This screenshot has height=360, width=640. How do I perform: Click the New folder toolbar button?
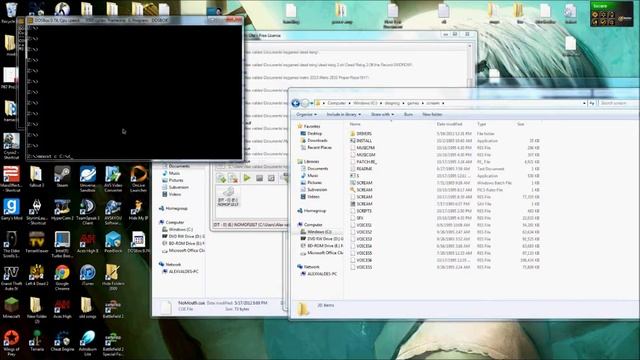(x=432, y=115)
